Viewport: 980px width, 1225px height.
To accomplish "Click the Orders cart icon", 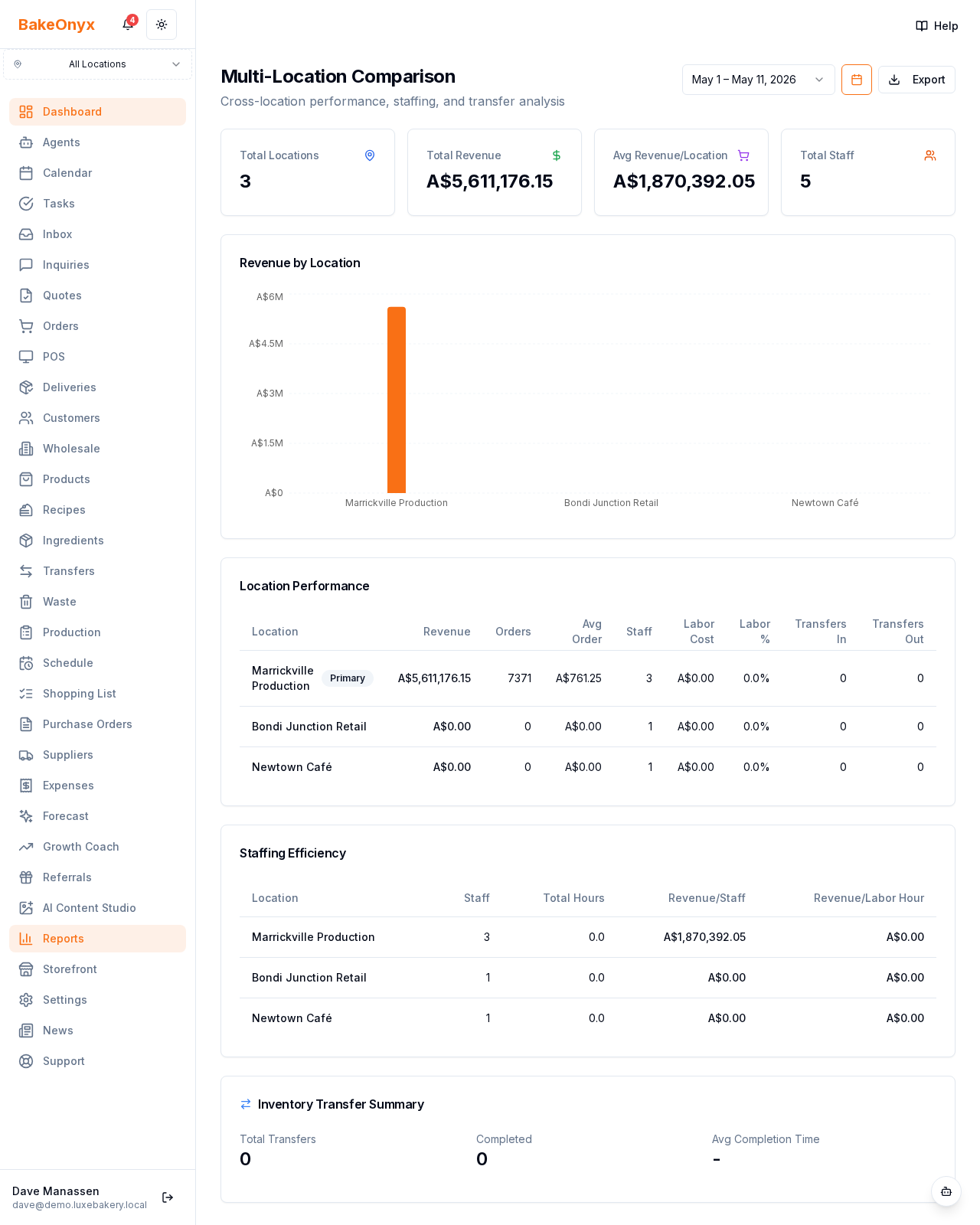I will pyautogui.click(x=26, y=326).
